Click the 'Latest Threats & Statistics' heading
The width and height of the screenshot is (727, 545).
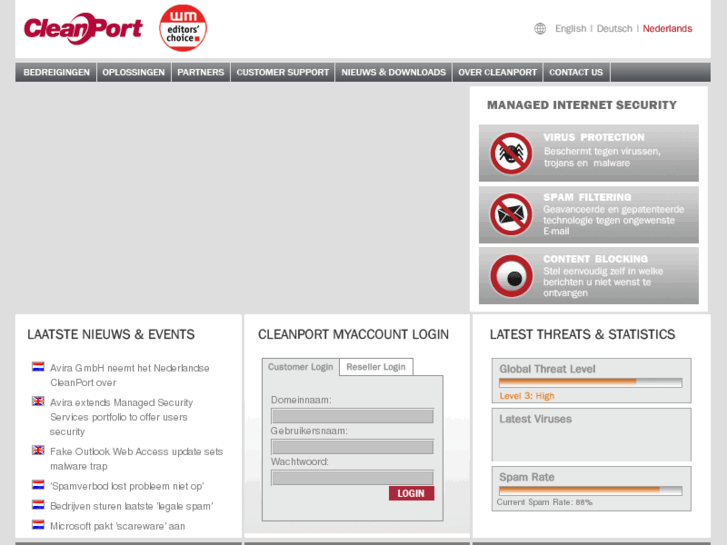(x=582, y=334)
